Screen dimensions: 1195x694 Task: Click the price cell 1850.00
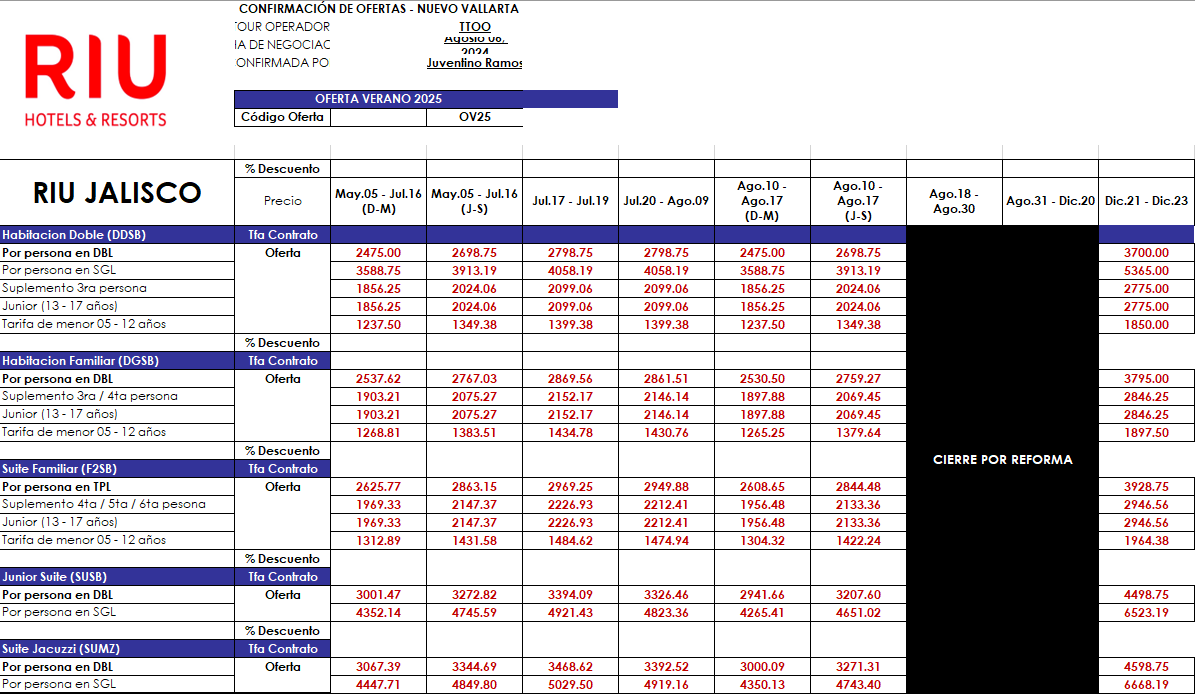(x=1146, y=325)
